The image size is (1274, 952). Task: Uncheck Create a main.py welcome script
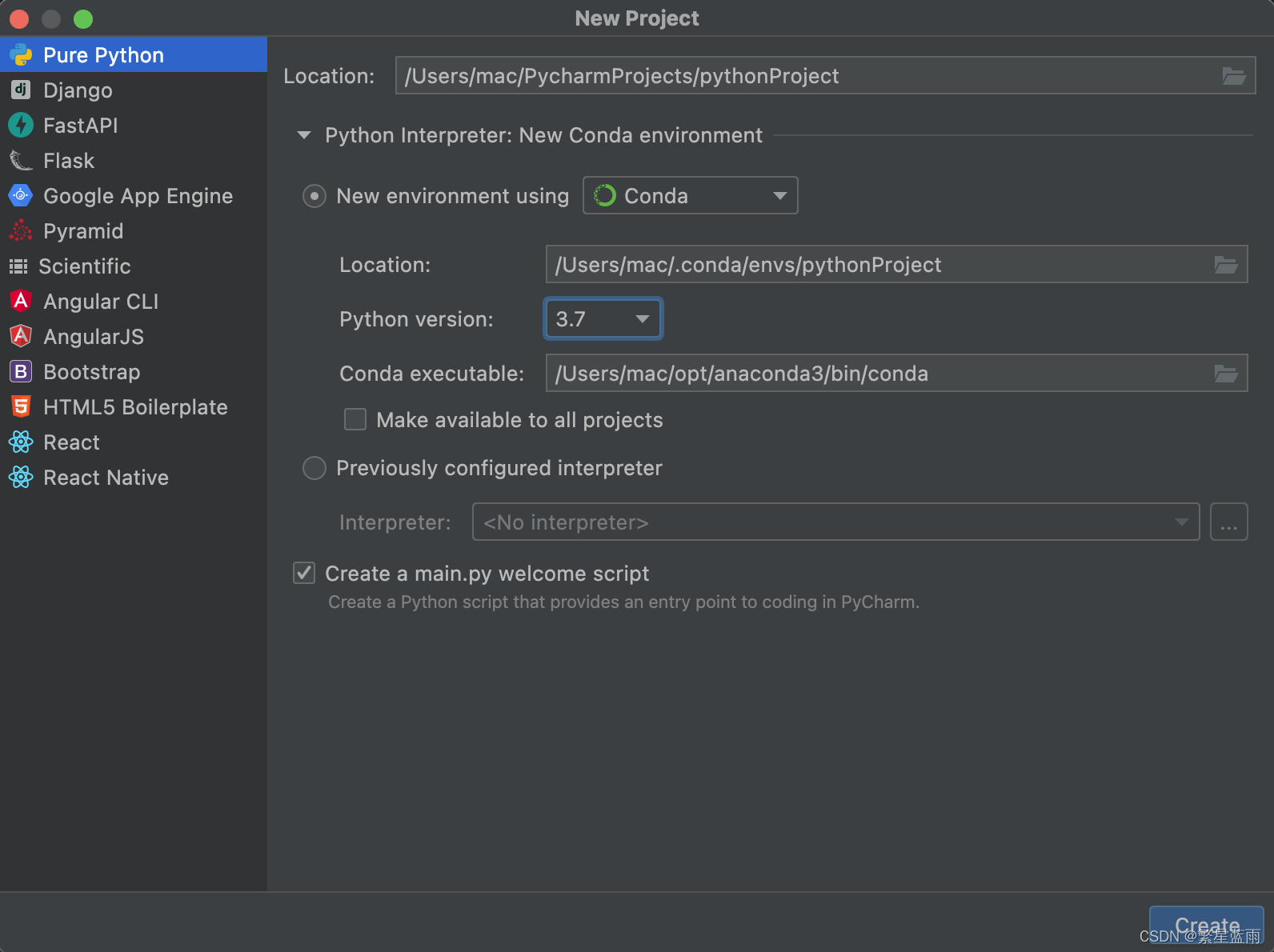304,573
